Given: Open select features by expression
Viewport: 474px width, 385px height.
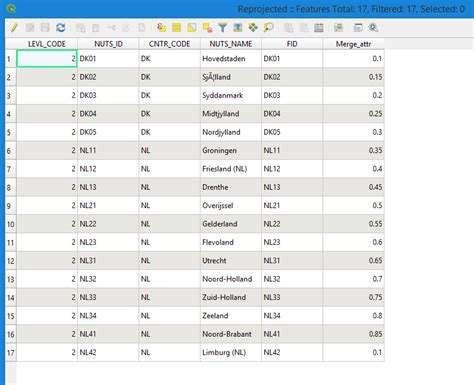Looking at the screenshot, I should tap(161, 28).
